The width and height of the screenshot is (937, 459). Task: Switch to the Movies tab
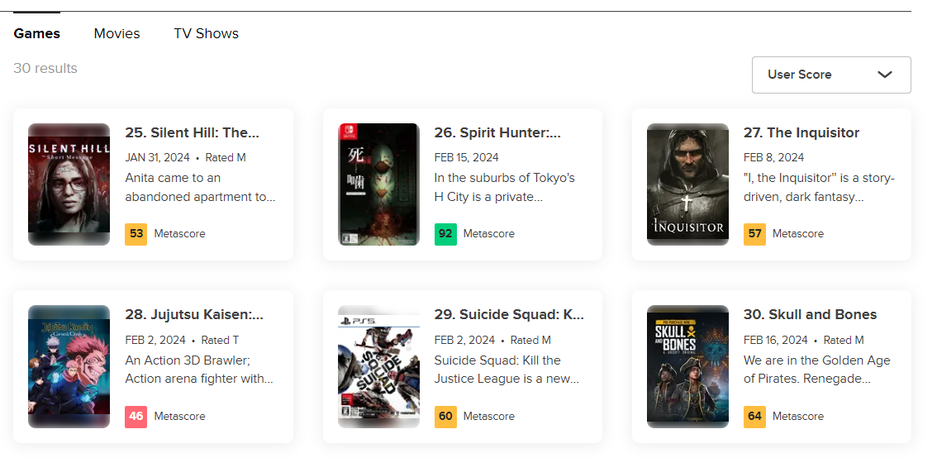pos(117,33)
